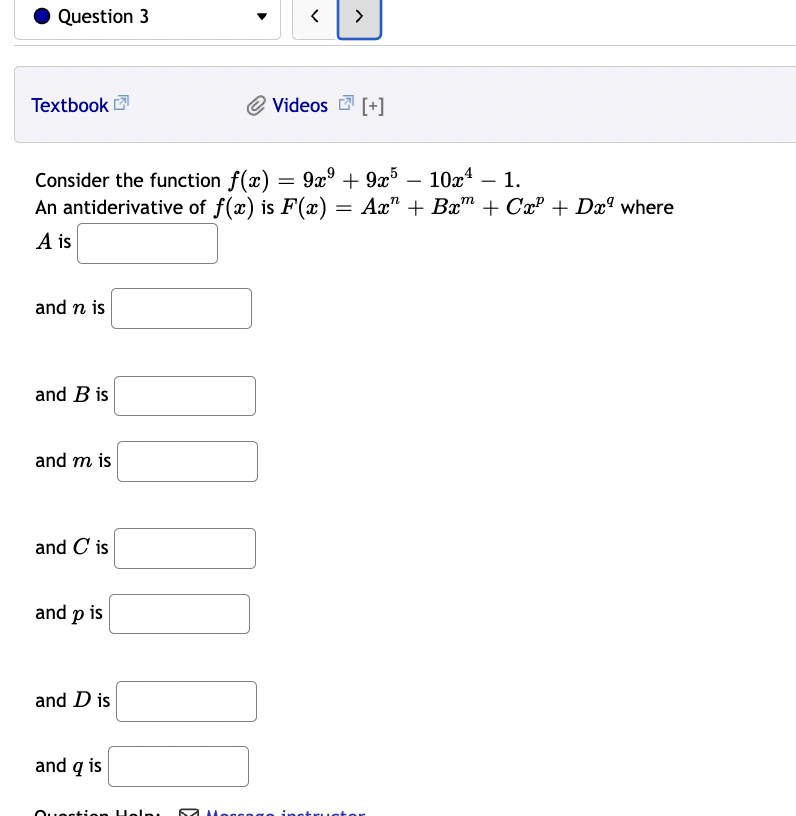The width and height of the screenshot is (796, 816).
Task: Open the Videos resource link
Action: click(x=298, y=105)
